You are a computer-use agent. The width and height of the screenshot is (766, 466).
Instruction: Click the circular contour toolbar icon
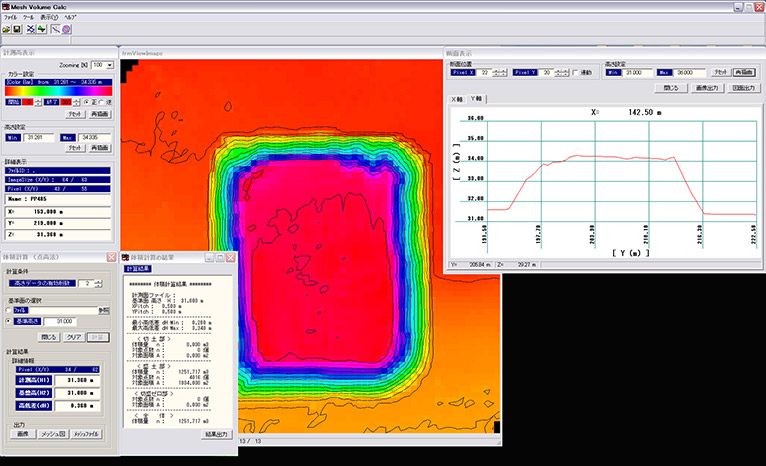click(x=66, y=30)
